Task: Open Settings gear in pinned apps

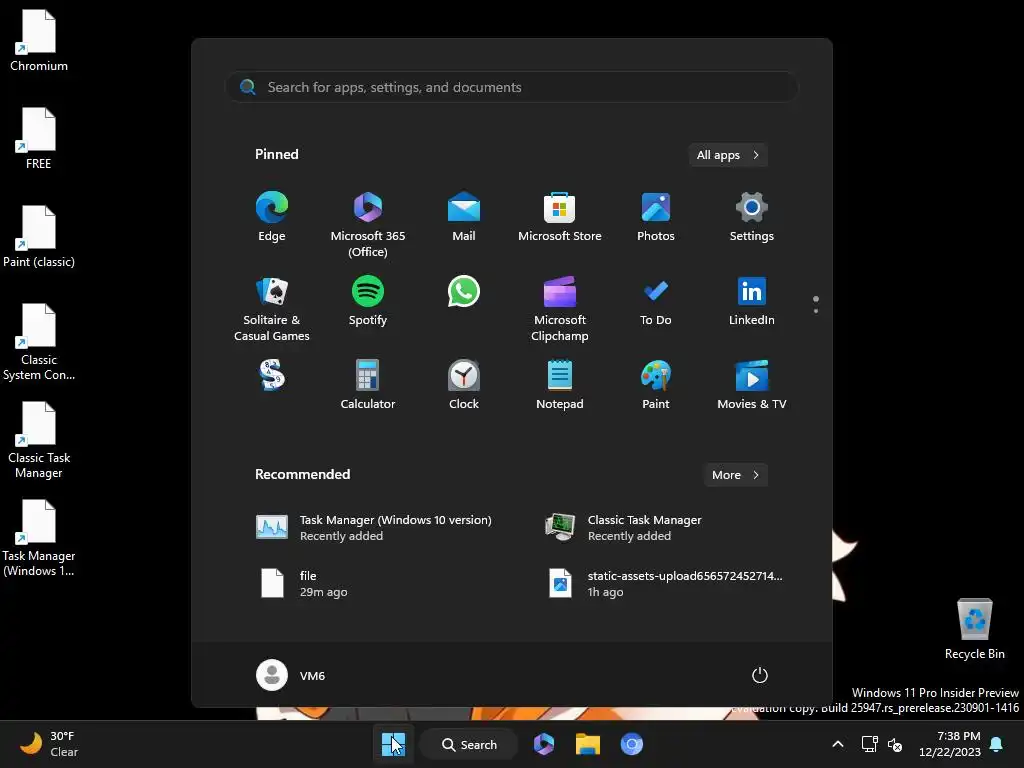Action: 752,217
